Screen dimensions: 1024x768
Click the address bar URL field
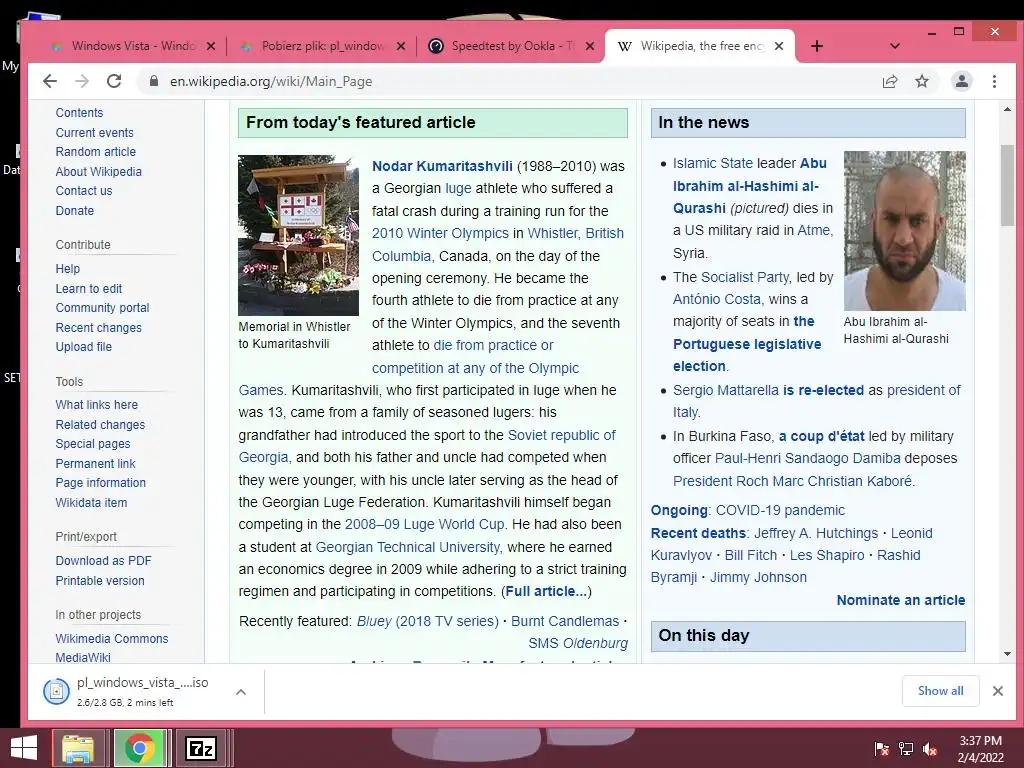[x=509, y=81]
